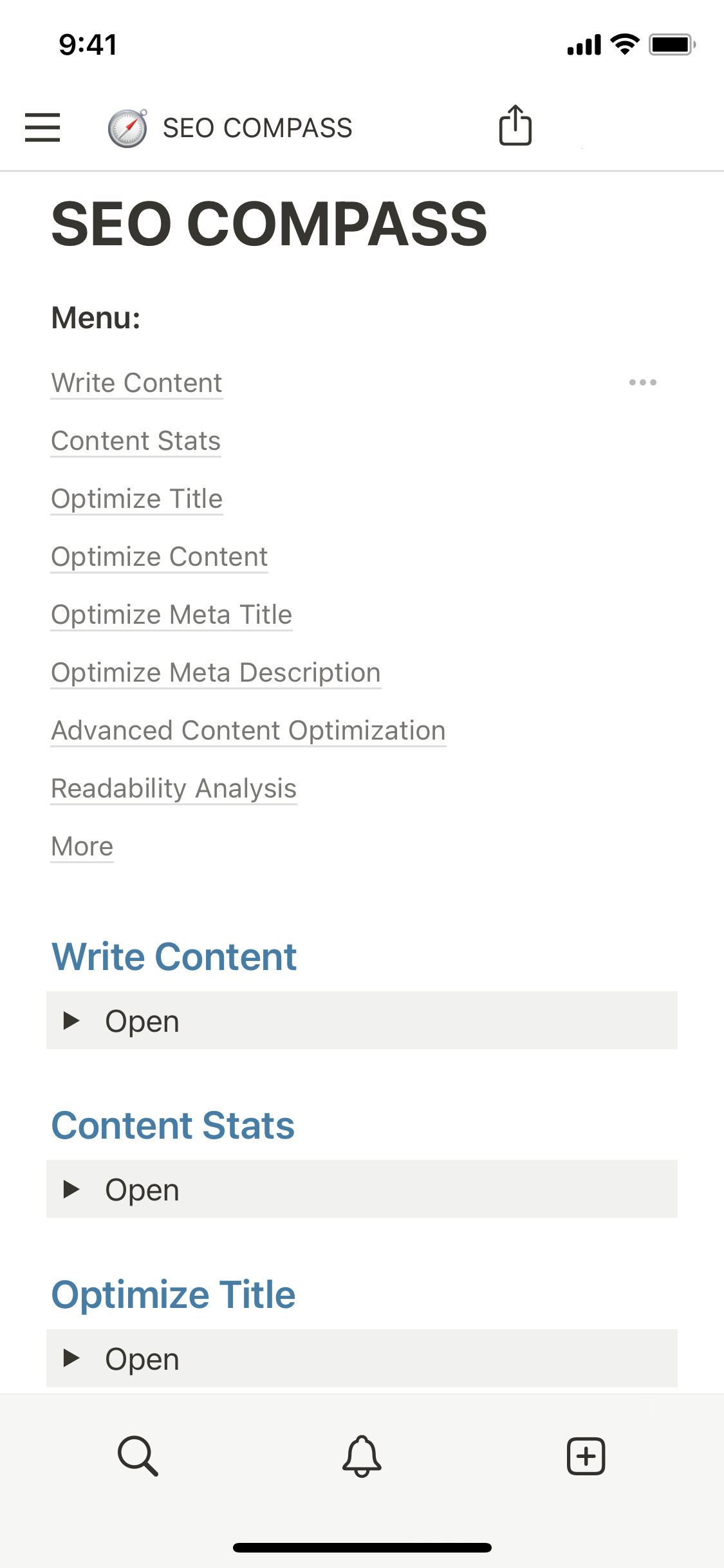Open Advanced Content Optimization link
Screen dimensions: 724x1568
[248, 731]
